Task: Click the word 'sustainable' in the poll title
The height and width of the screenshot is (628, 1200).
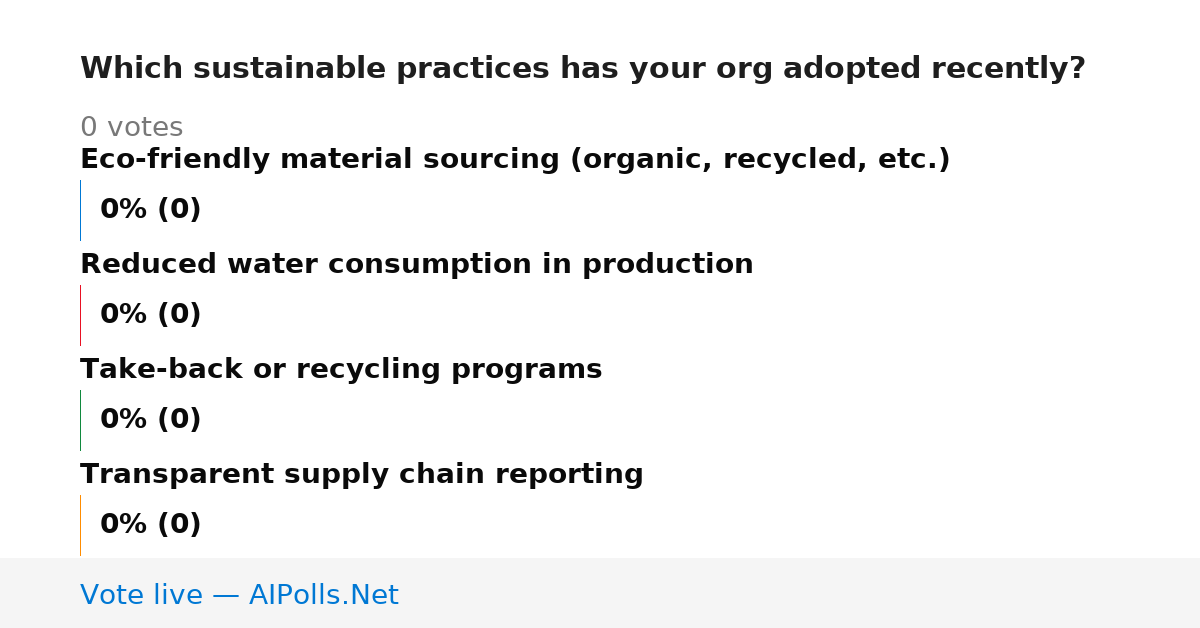Action: coord(291,69)
